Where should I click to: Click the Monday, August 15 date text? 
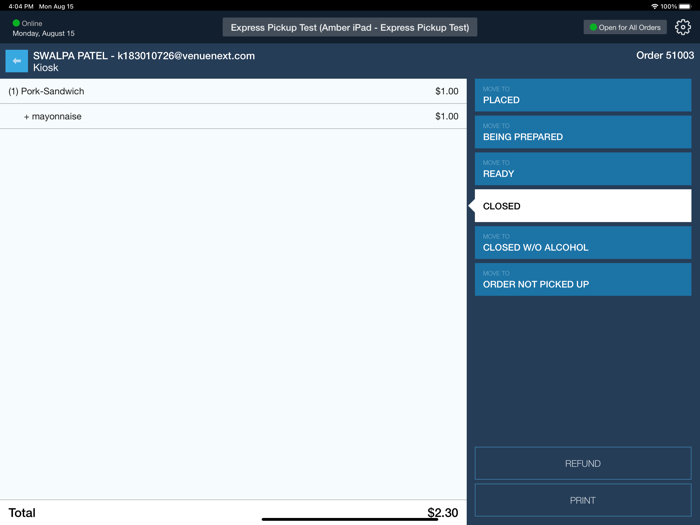pyautogui.click(x=43, y=33)
